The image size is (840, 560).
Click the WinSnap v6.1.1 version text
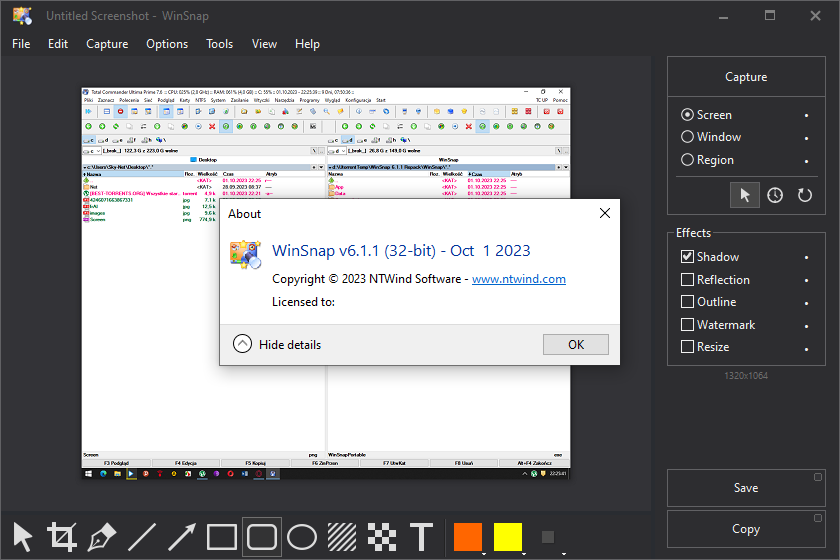pos(401,250)
